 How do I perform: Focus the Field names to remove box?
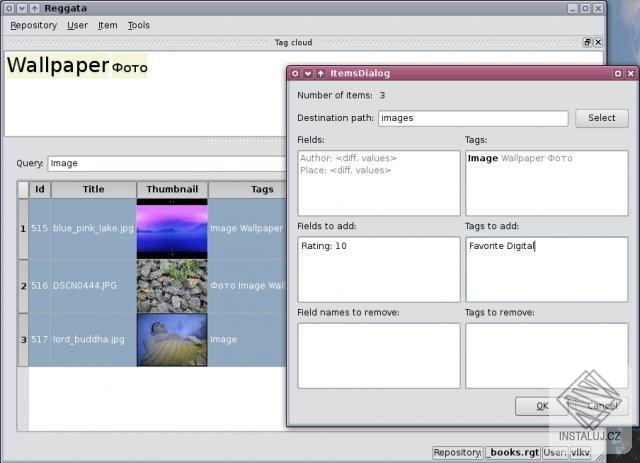click(379, 356)
